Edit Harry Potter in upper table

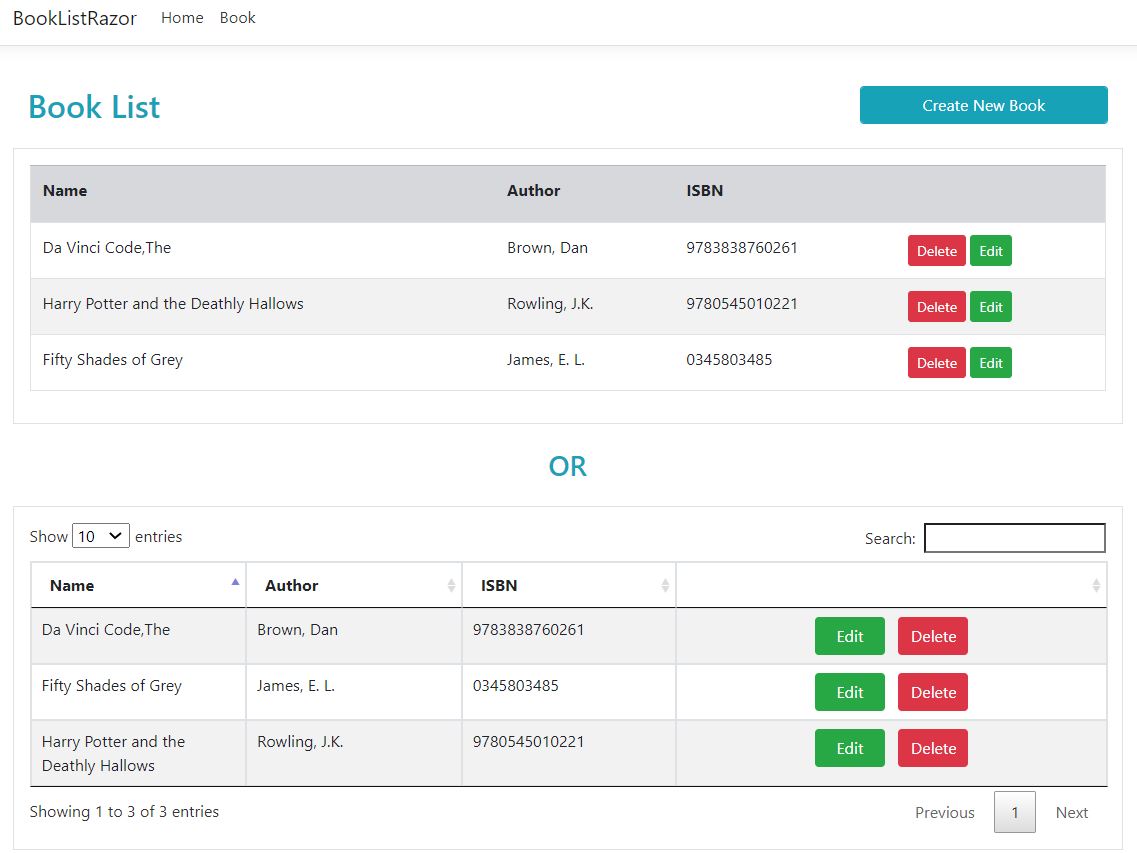pos(991,307)
